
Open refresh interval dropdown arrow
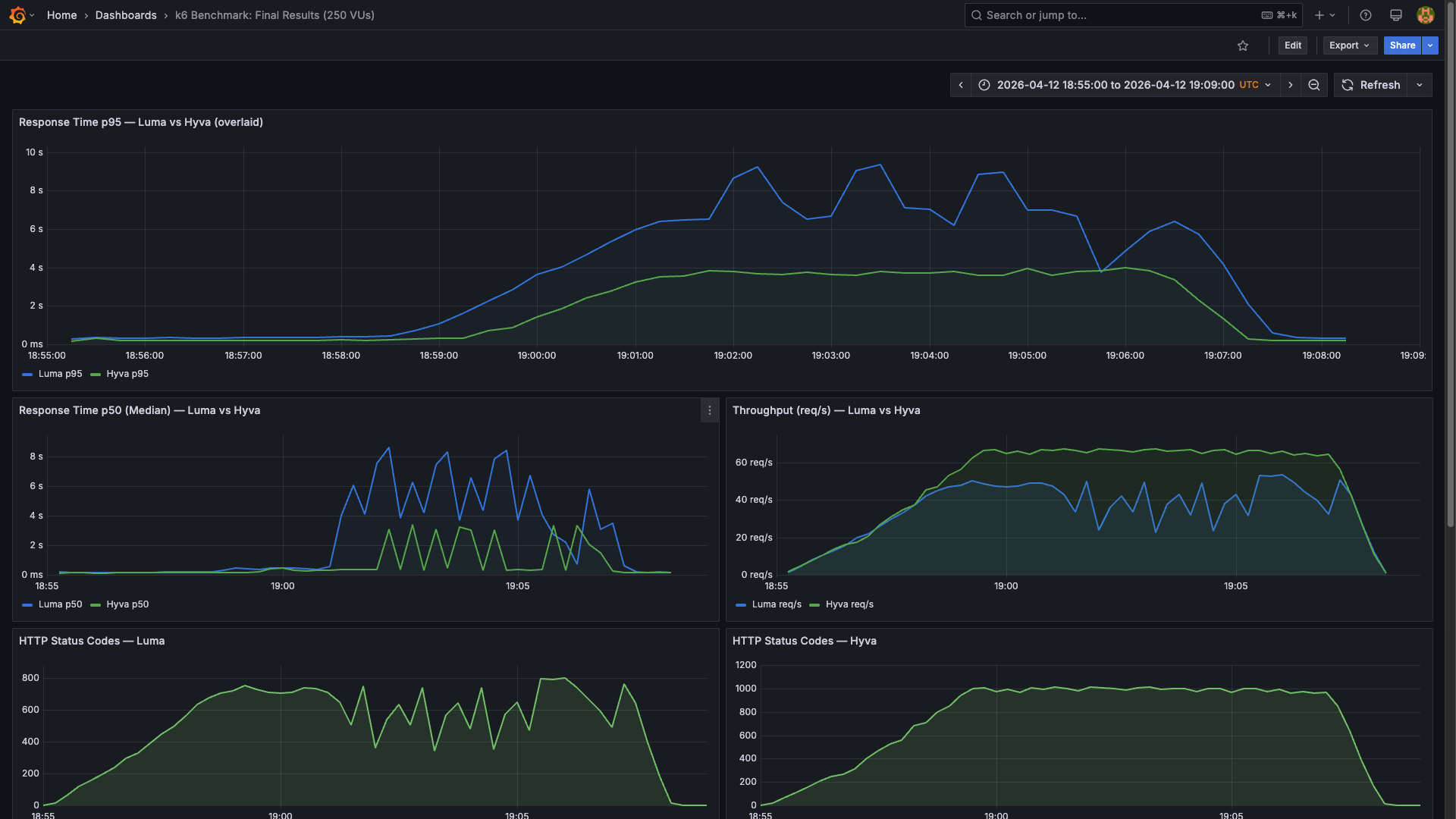pyautogui.click(x=1420, y=85)
